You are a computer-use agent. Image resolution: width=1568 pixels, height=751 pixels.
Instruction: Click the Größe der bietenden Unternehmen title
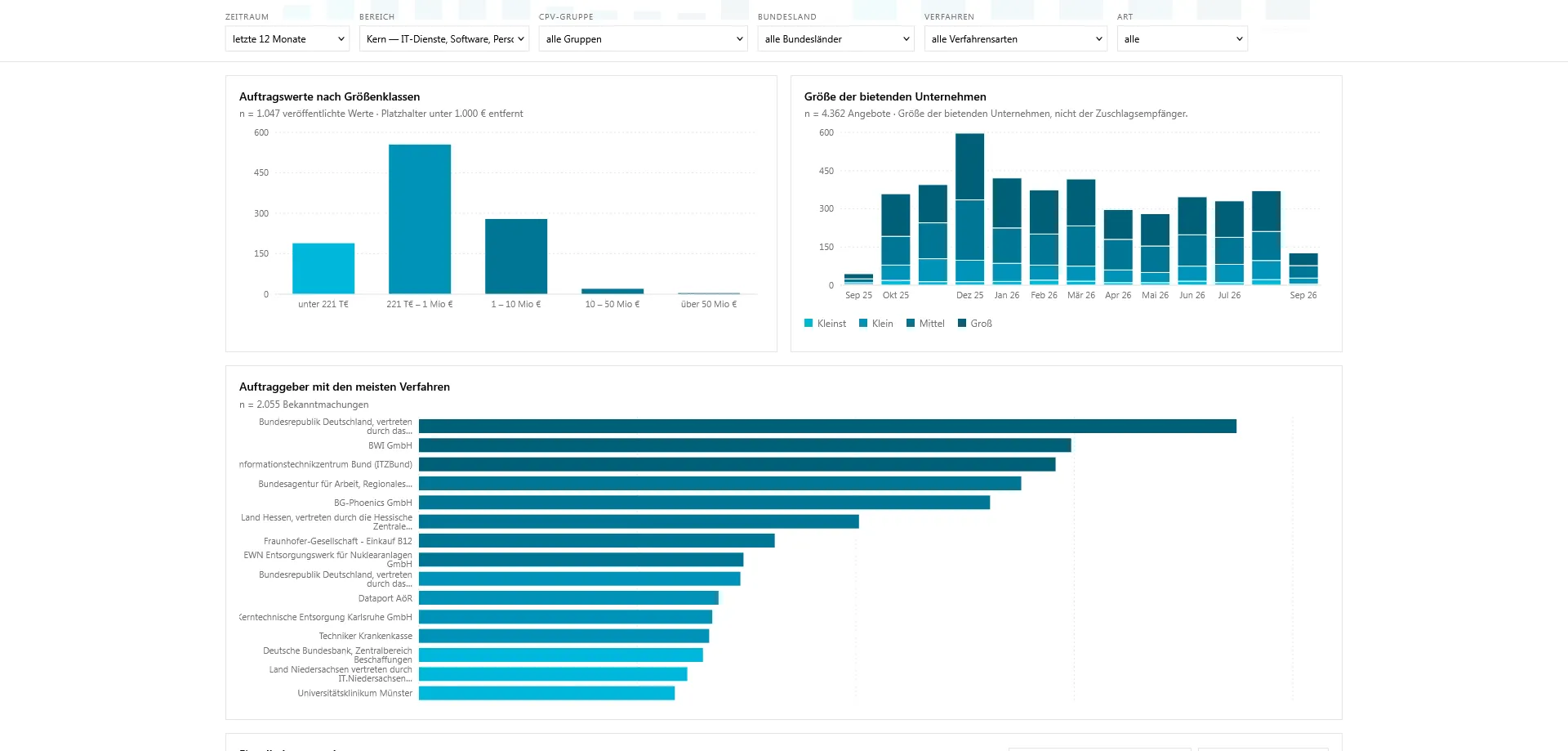pyautogui.click(x=895, y=96)
